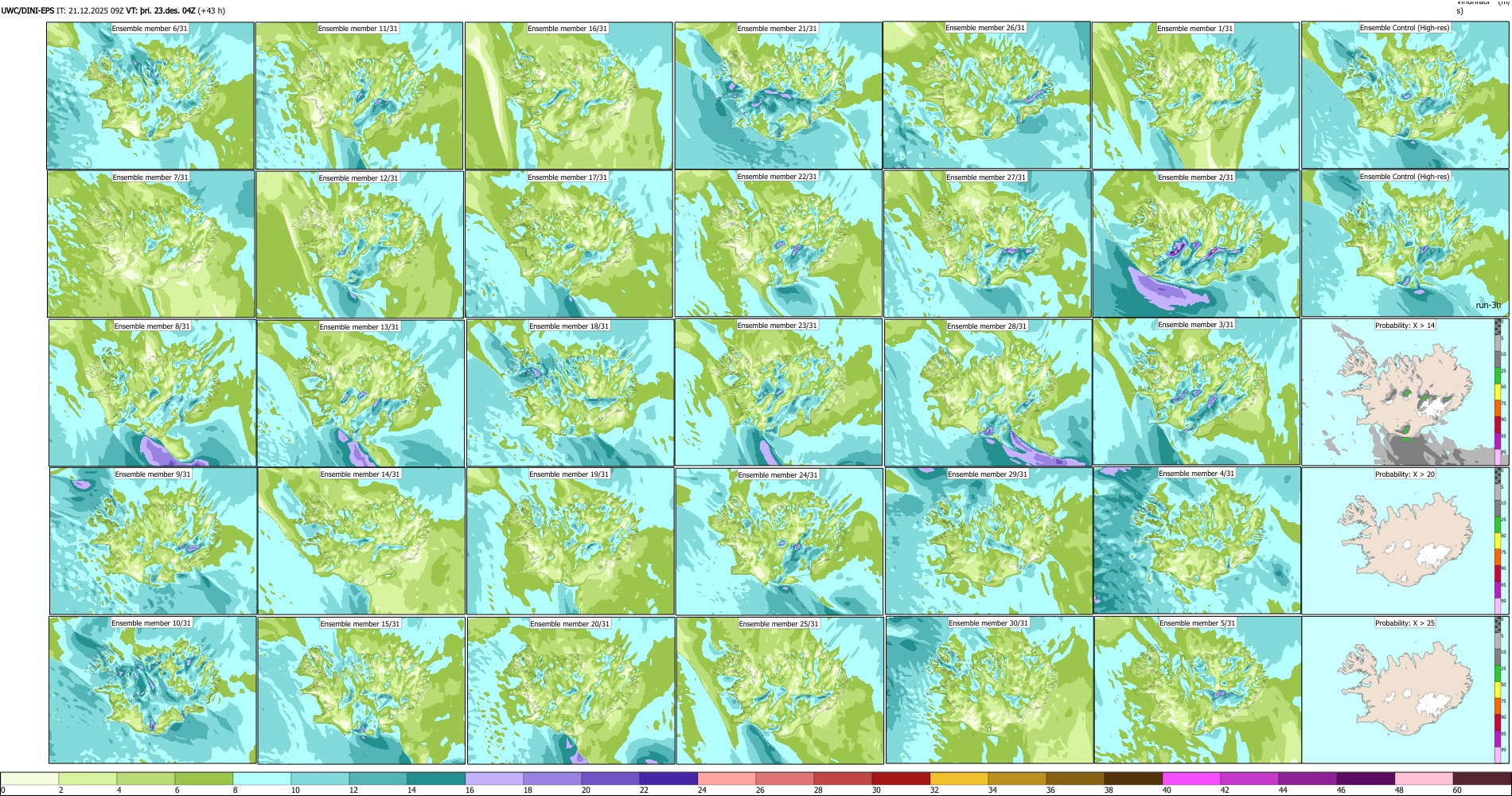The width and height of the screenshot is (1512, 796).
Task: Open the Ensemble member 6/31 wind map
Action: (150, 96)
